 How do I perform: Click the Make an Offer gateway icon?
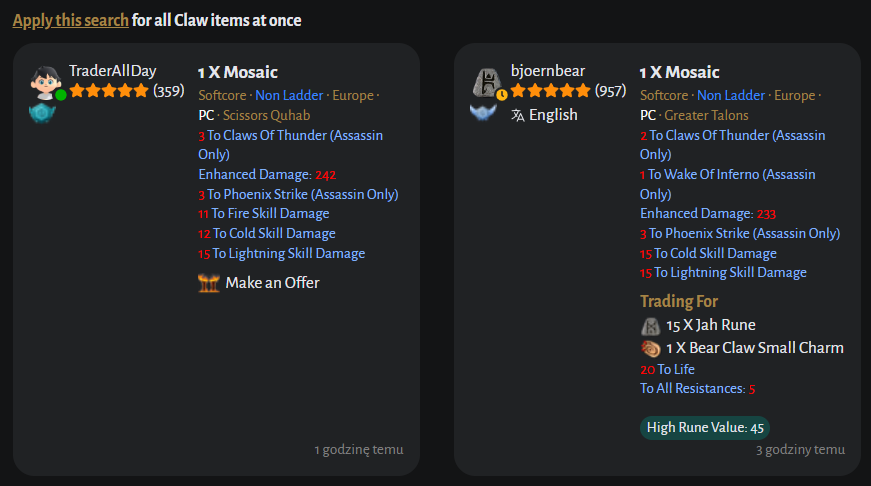point(209,283)
